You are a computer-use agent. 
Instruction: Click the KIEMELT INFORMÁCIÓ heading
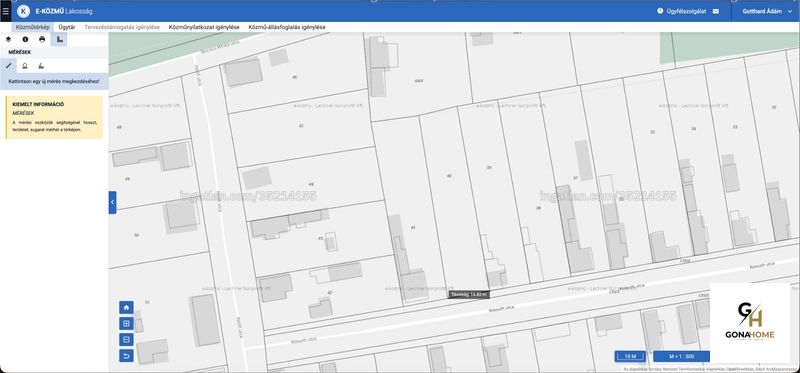click(x=38, y=104)
